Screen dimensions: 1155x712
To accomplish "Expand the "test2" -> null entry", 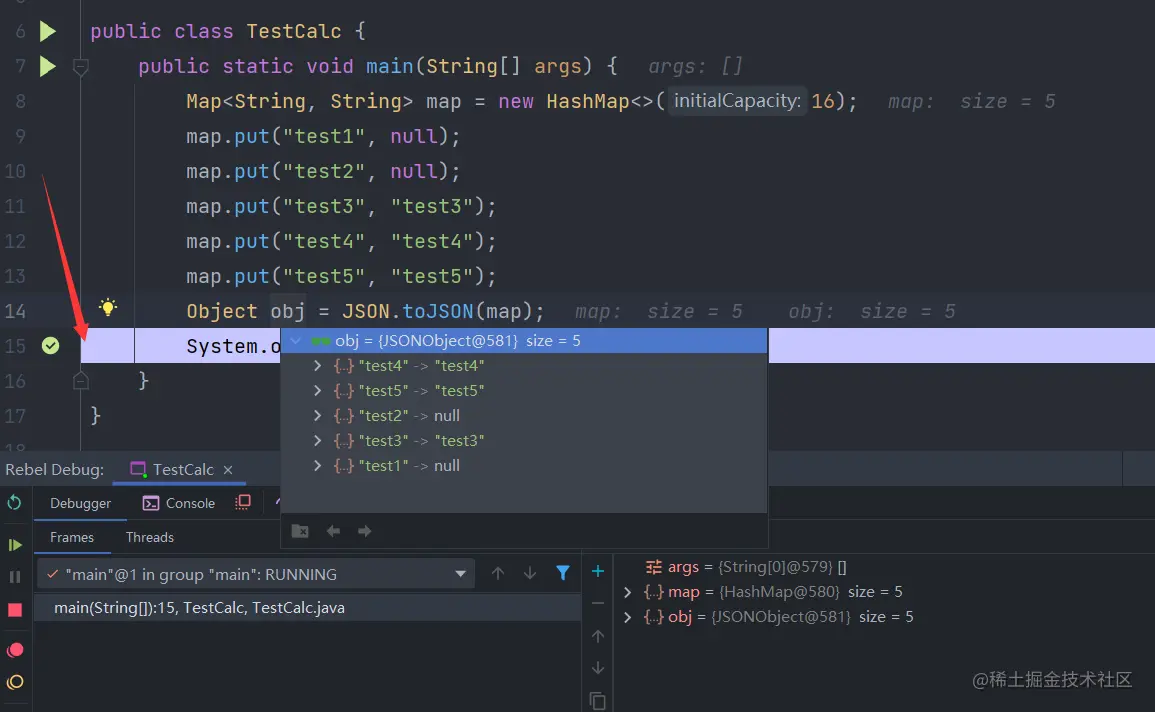I will point(317,416).
